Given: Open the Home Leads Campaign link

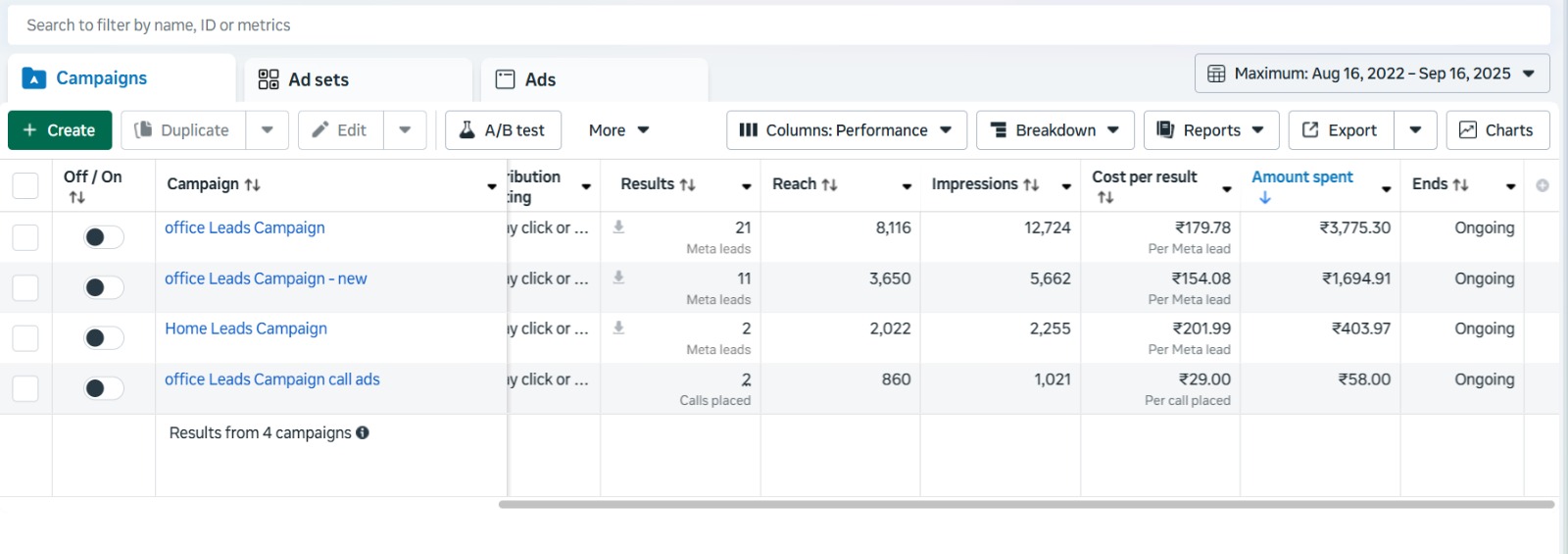Looking at the screenshot, I should [246, 328].
